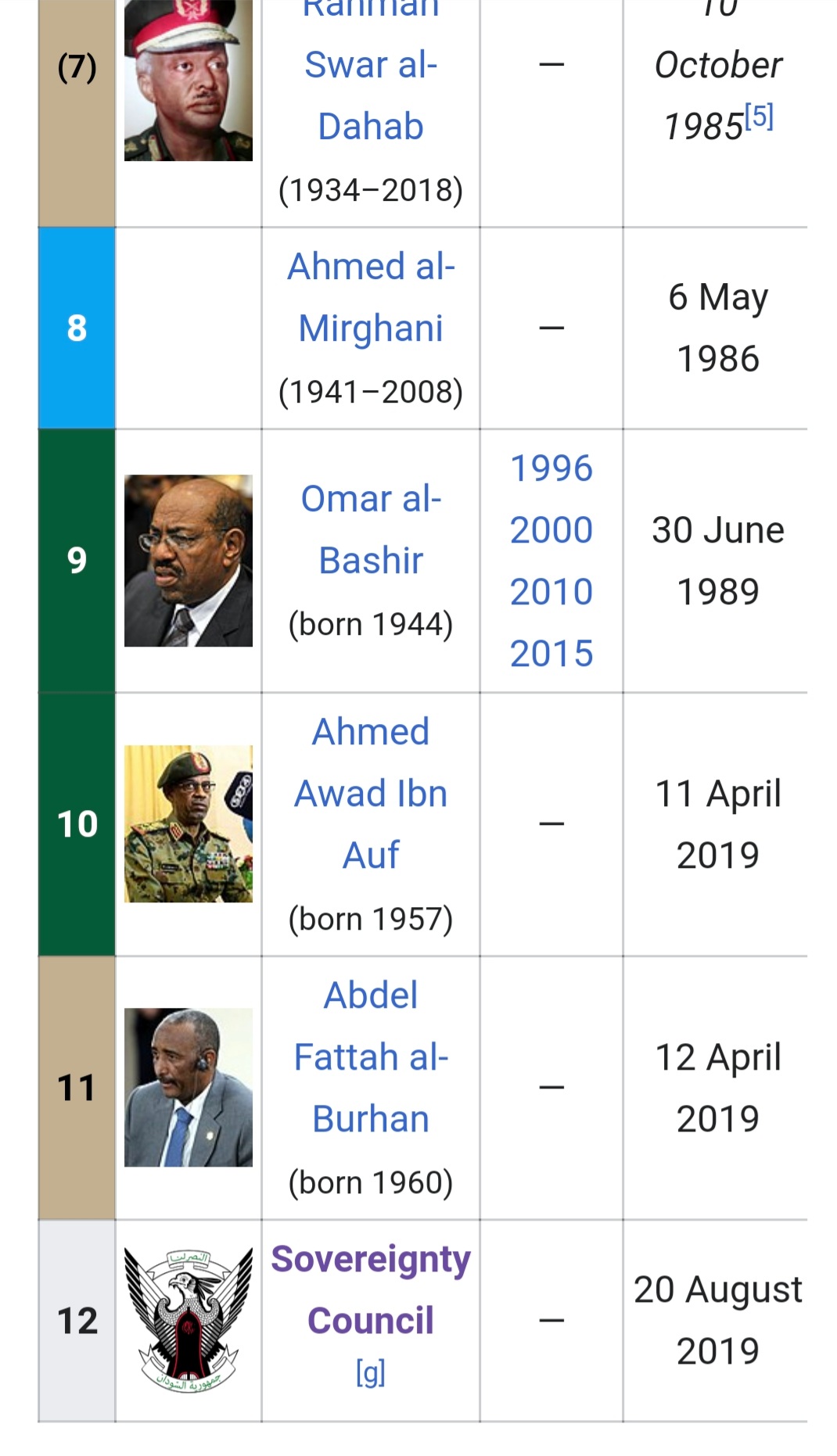This screenshot has width=837, height=1456.
Task: Open the 2010 election link
Action: click(551, 592)
